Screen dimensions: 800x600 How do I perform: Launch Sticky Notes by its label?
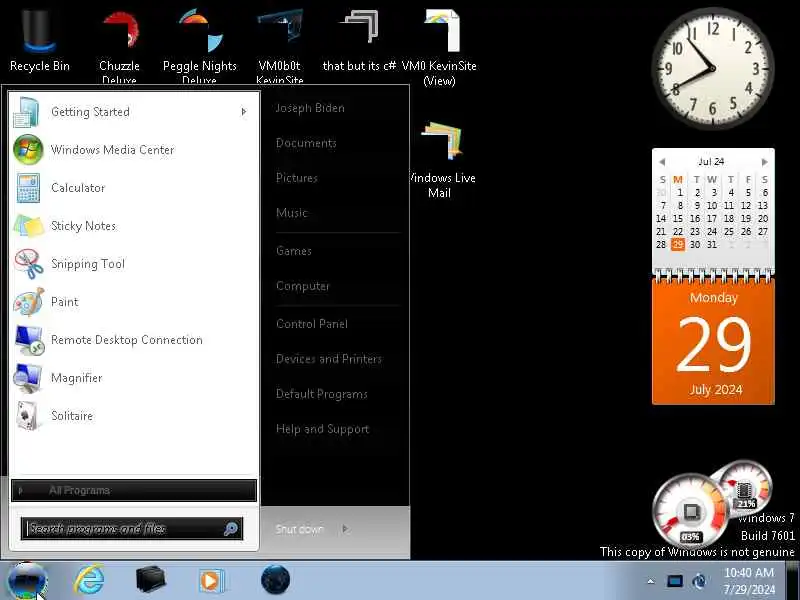pos(83,226)
